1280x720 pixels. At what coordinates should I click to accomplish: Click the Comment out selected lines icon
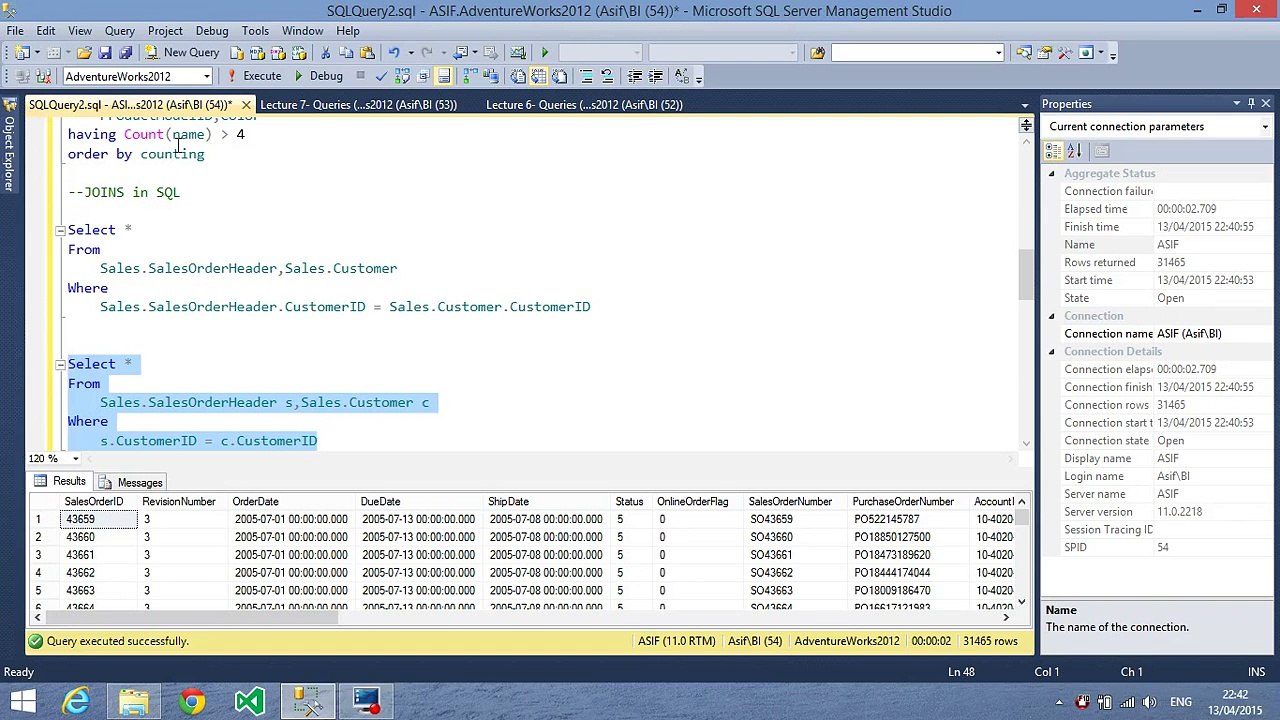click(x=587, y=76)
